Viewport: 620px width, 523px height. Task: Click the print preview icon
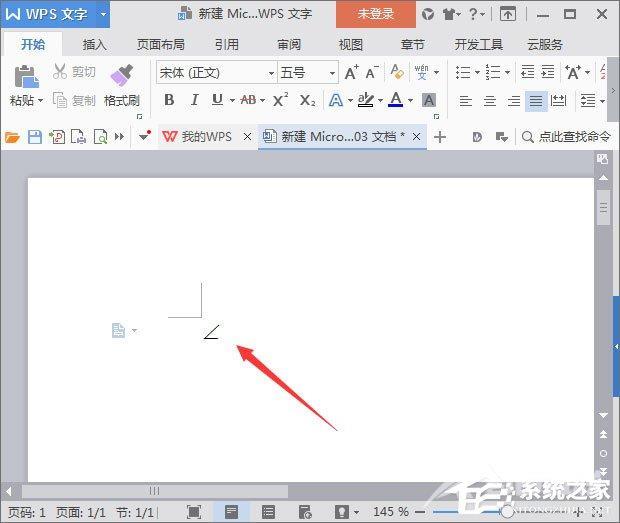click(x=100, y=137)
